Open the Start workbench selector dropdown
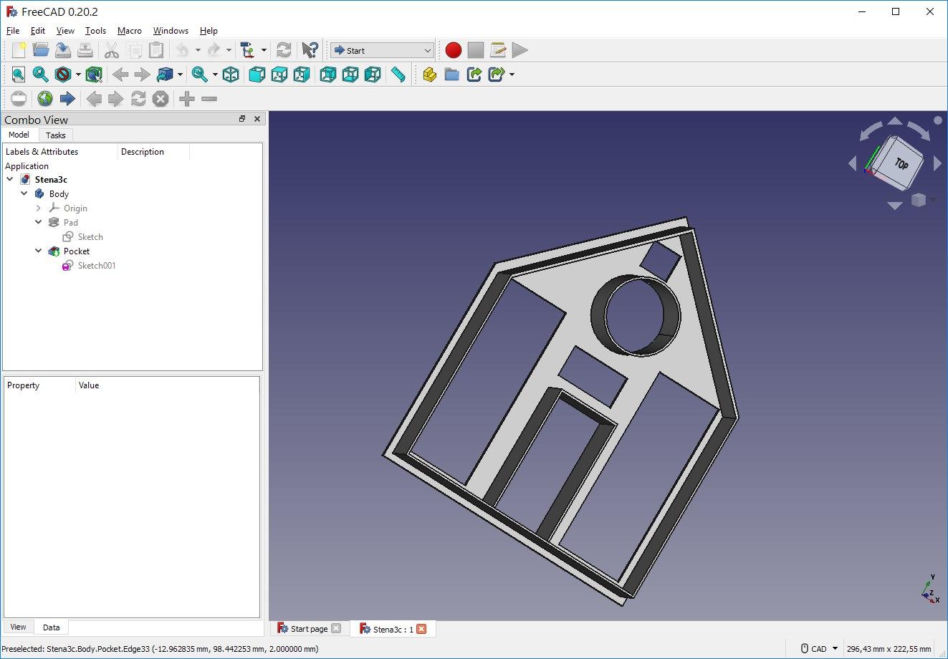 (382, 50)
